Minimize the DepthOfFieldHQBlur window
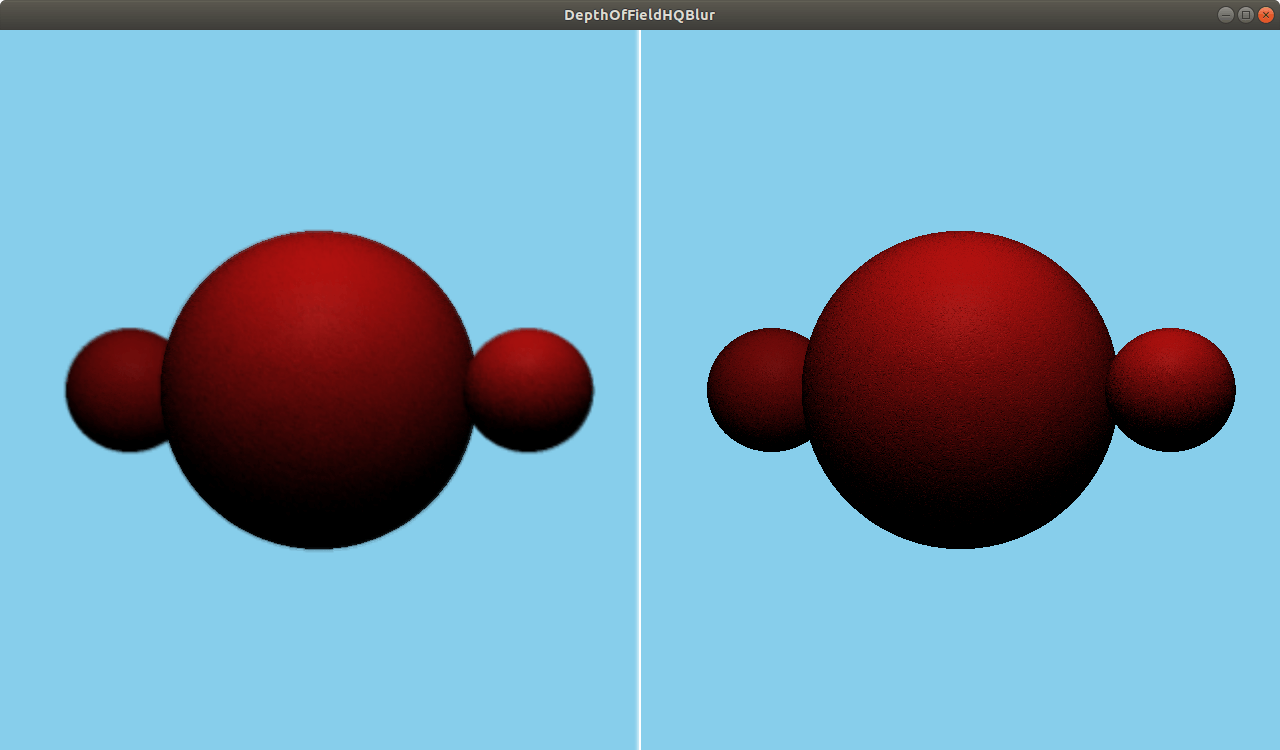This screenshot has height=750, width=1280. pos(1224,15)
